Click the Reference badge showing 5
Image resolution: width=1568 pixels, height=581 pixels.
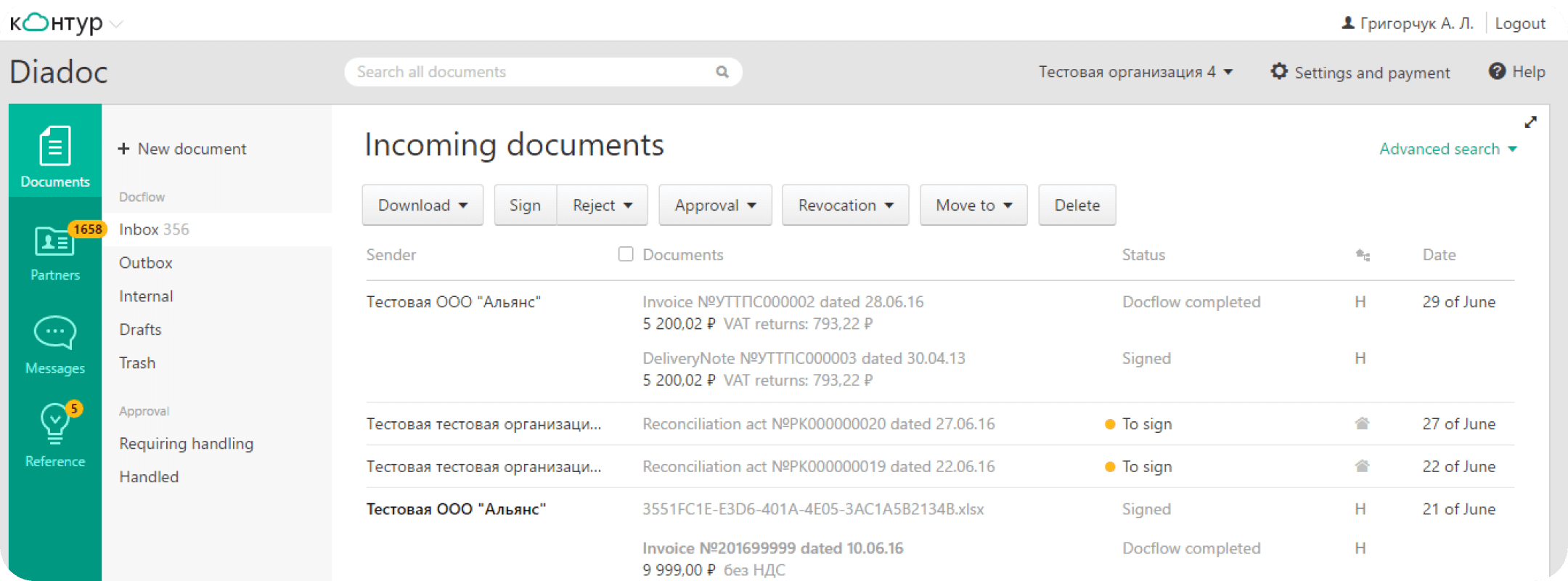pyautogui.click(x=74, y=408)
